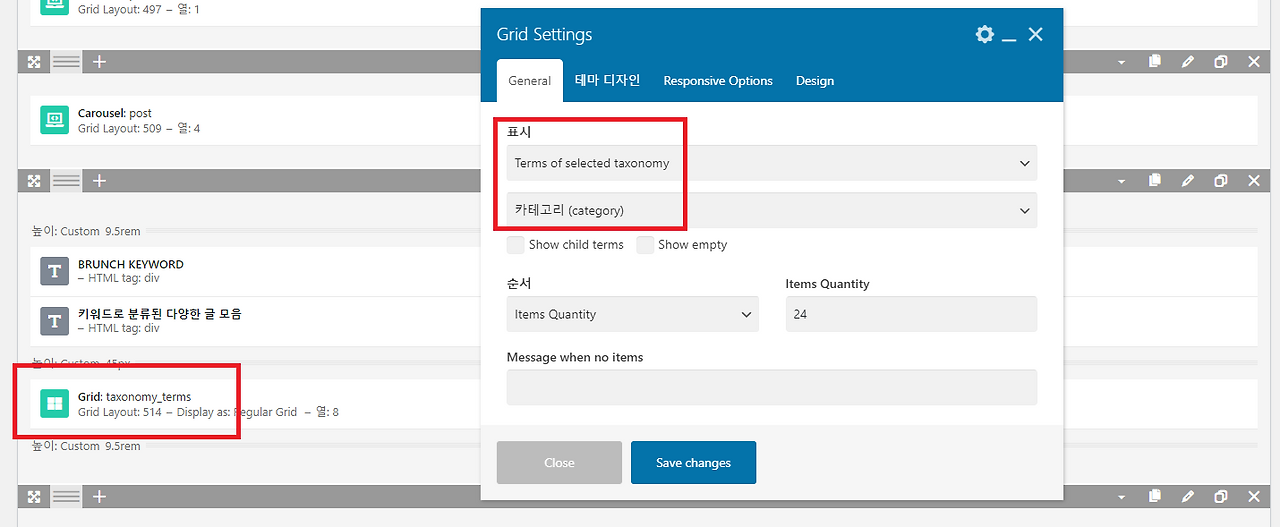Select the Carousel: post element title
The image size is (1280, 527).
(115, 113)
